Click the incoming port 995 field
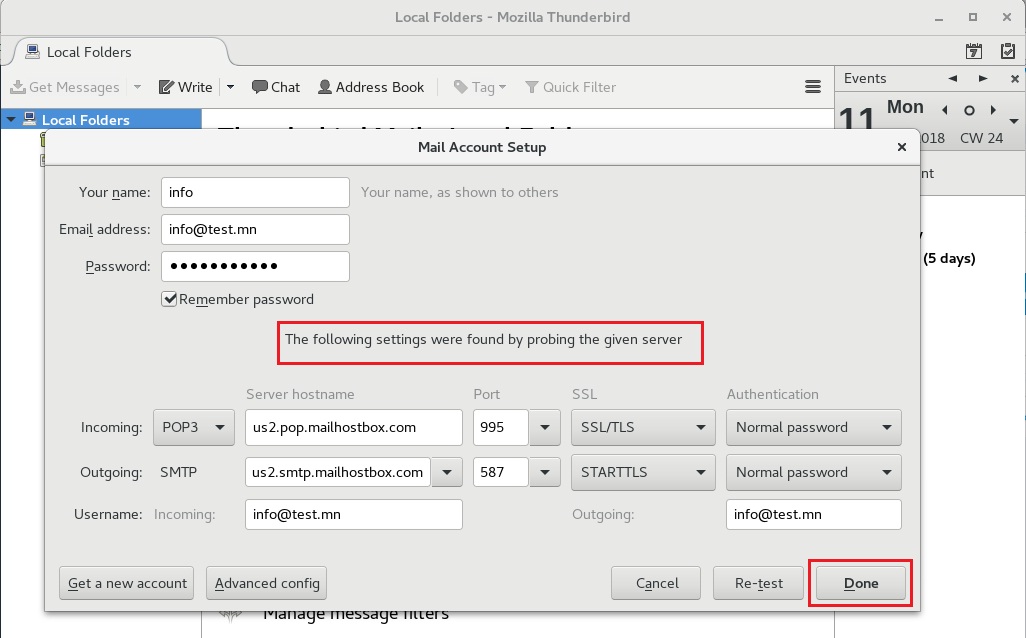The height and width of the screenshot is (638, 1026). [x=501, y=427]
